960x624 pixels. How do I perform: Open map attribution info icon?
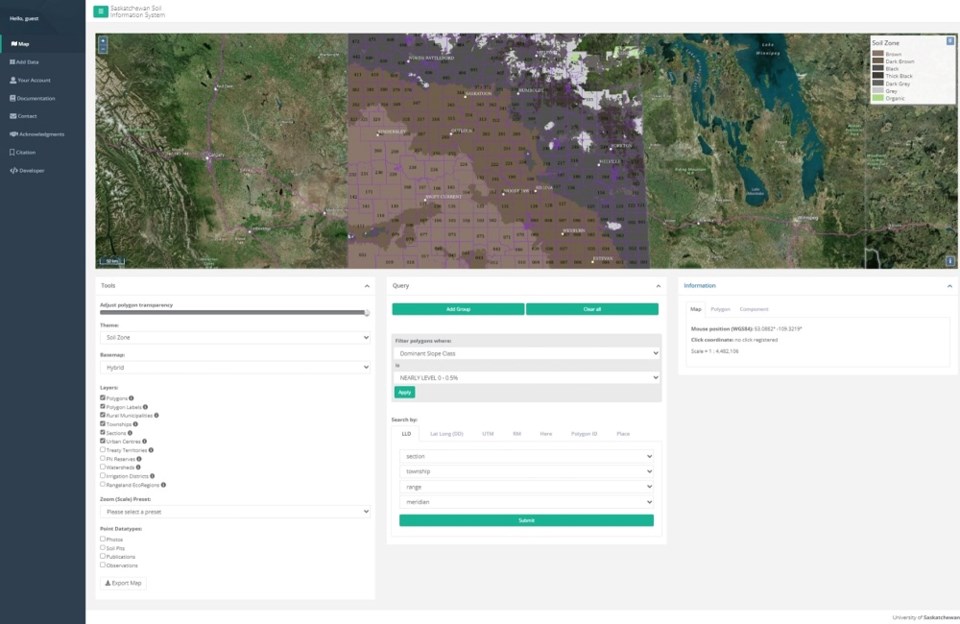click(x=950, y=261)
